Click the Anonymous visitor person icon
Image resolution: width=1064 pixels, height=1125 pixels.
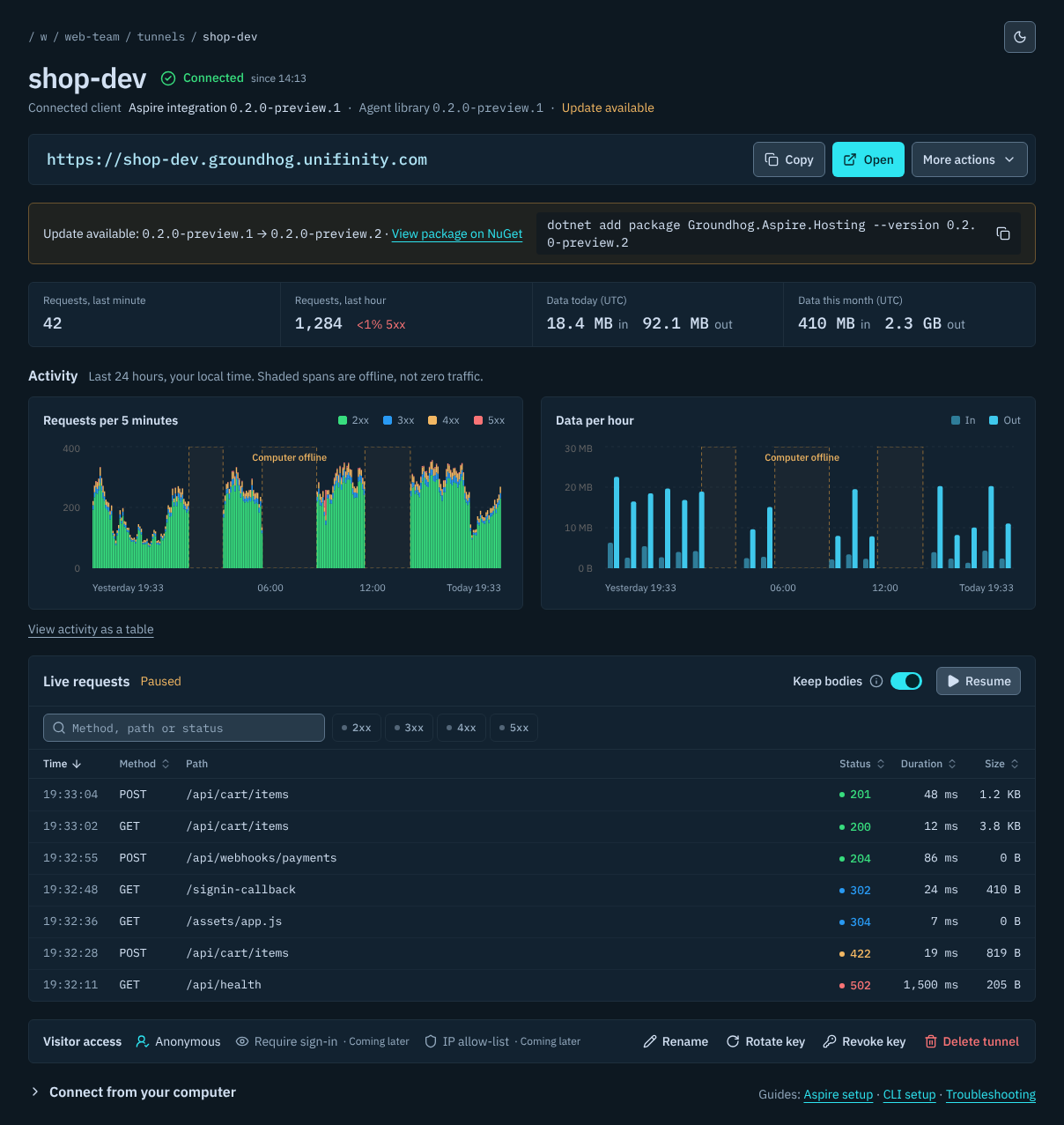[x=142, y=1041]
